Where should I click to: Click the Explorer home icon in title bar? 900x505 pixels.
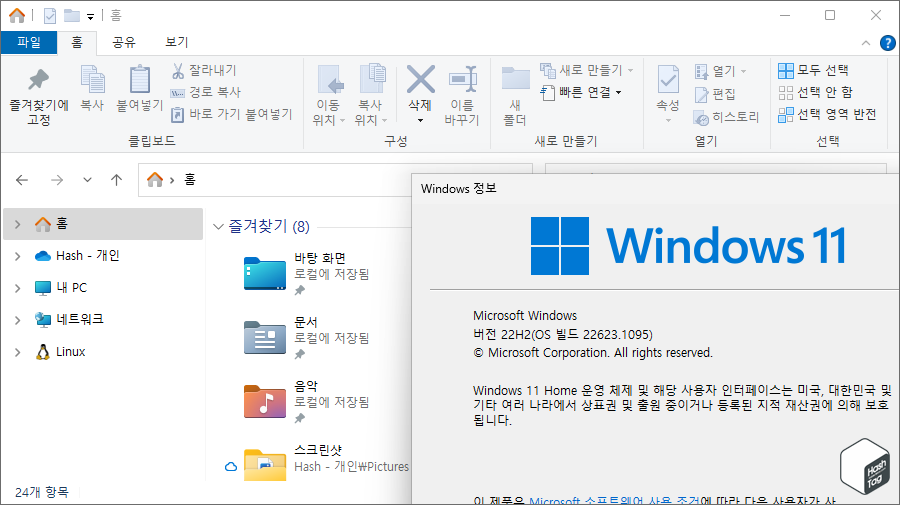click(x=17, y=15)
